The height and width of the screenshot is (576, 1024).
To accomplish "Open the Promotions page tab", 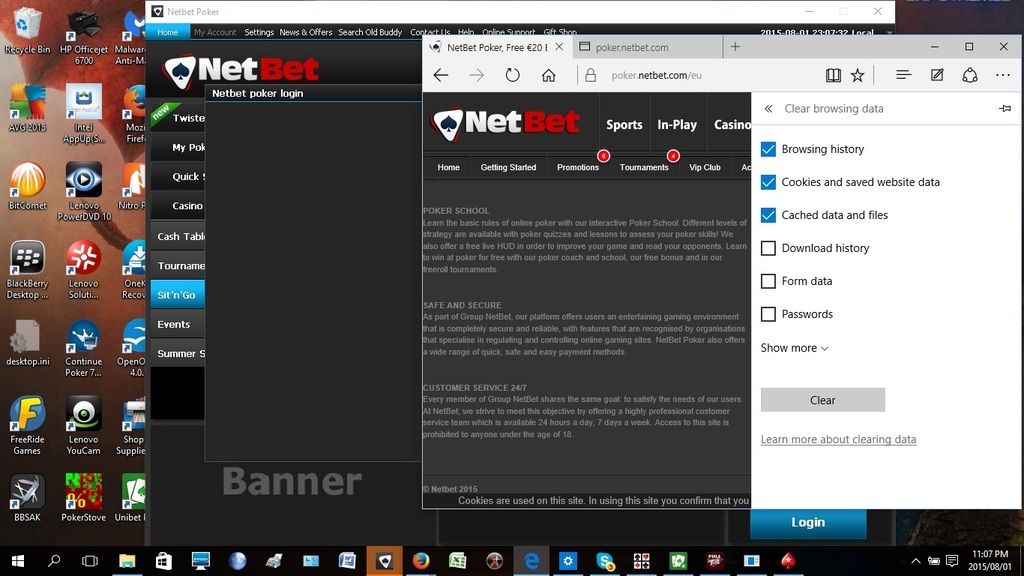I will click(577, 167).
